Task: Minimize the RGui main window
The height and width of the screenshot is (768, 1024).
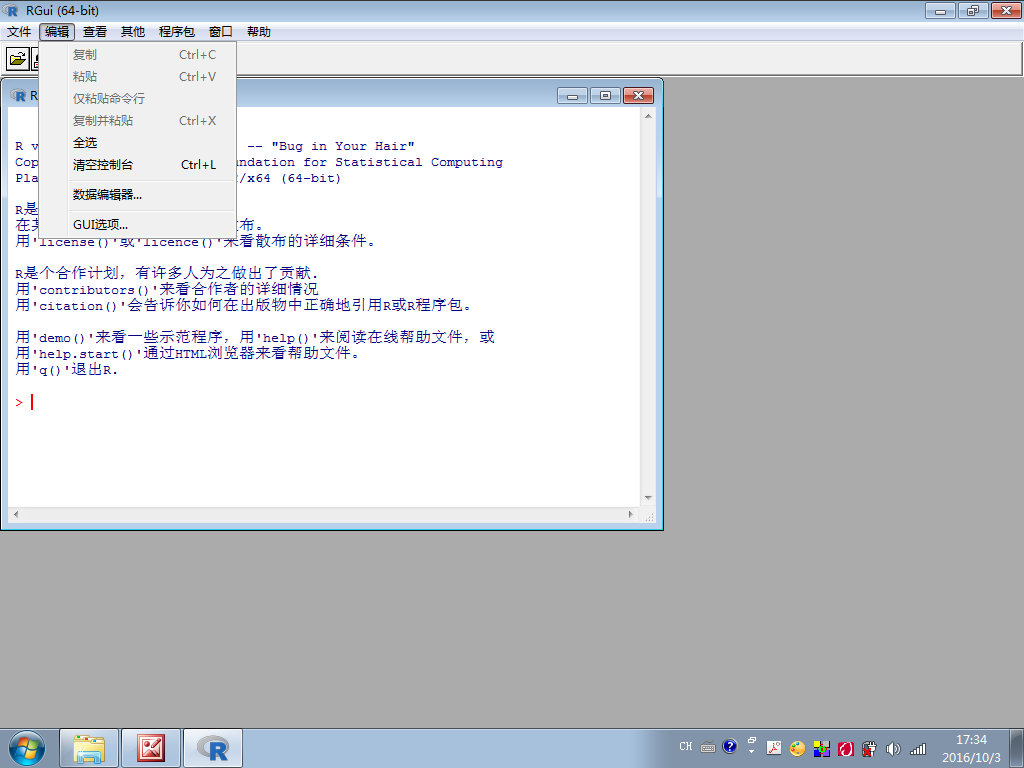Action: click(940, 10)
